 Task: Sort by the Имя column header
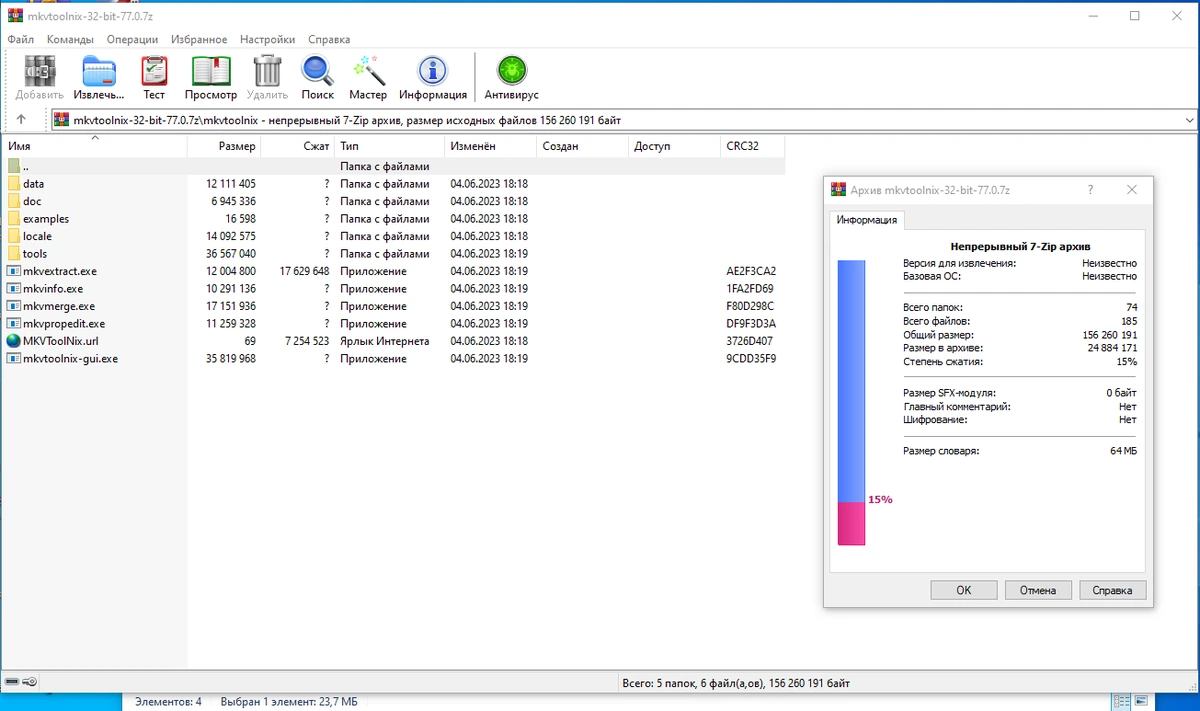(x=94, y=146)
